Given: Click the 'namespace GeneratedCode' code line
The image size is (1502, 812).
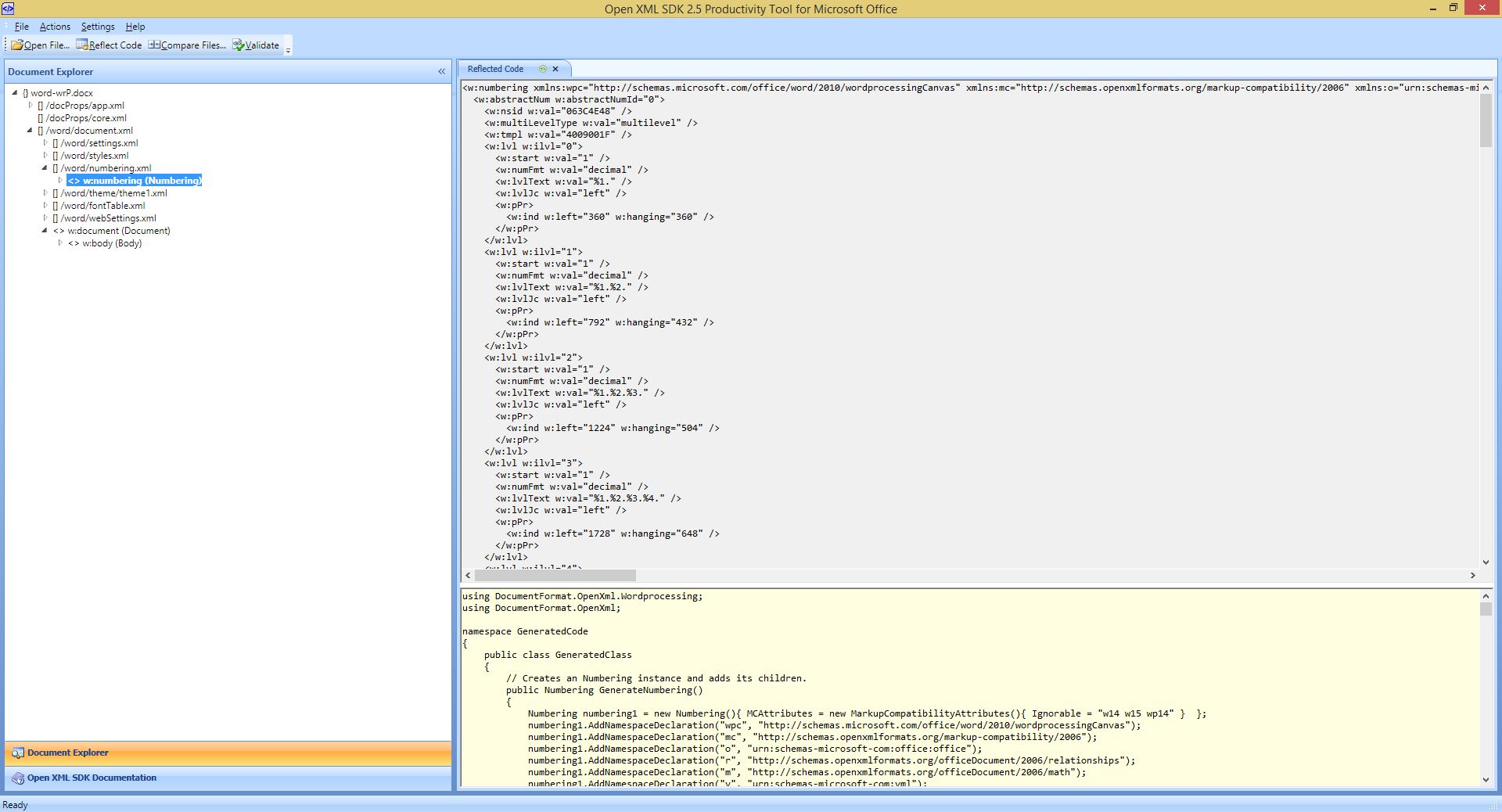Looking at the screenshot, I should coord(525,631).
